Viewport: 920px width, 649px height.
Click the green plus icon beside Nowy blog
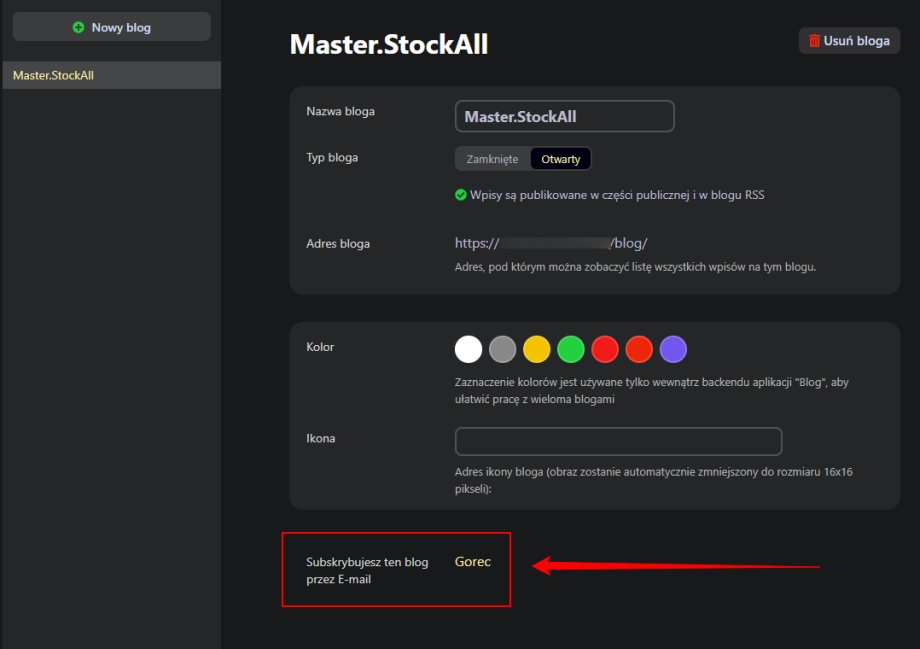[x=79, y=28]
